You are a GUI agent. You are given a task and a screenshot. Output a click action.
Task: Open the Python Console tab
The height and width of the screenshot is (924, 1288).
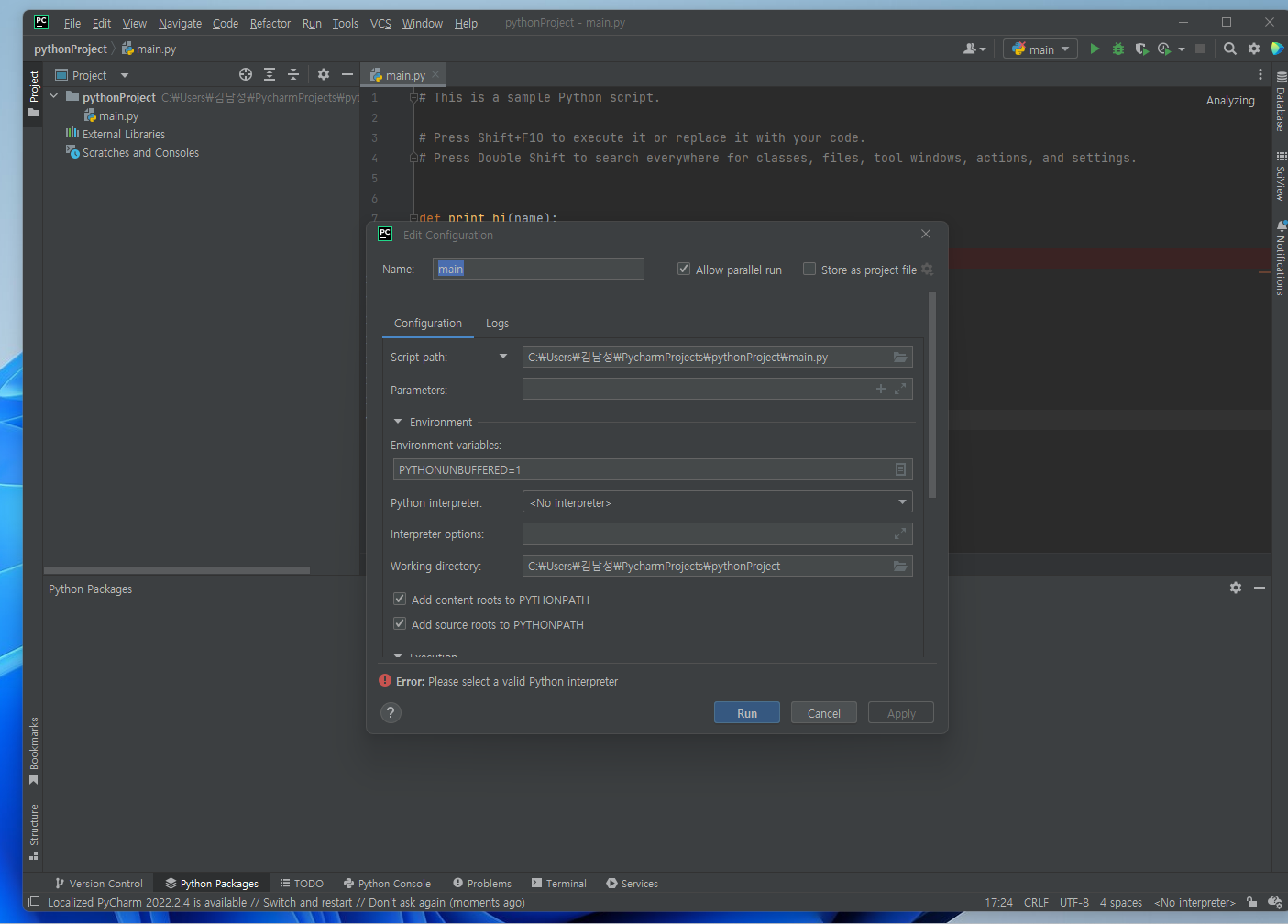pos(387,883)
